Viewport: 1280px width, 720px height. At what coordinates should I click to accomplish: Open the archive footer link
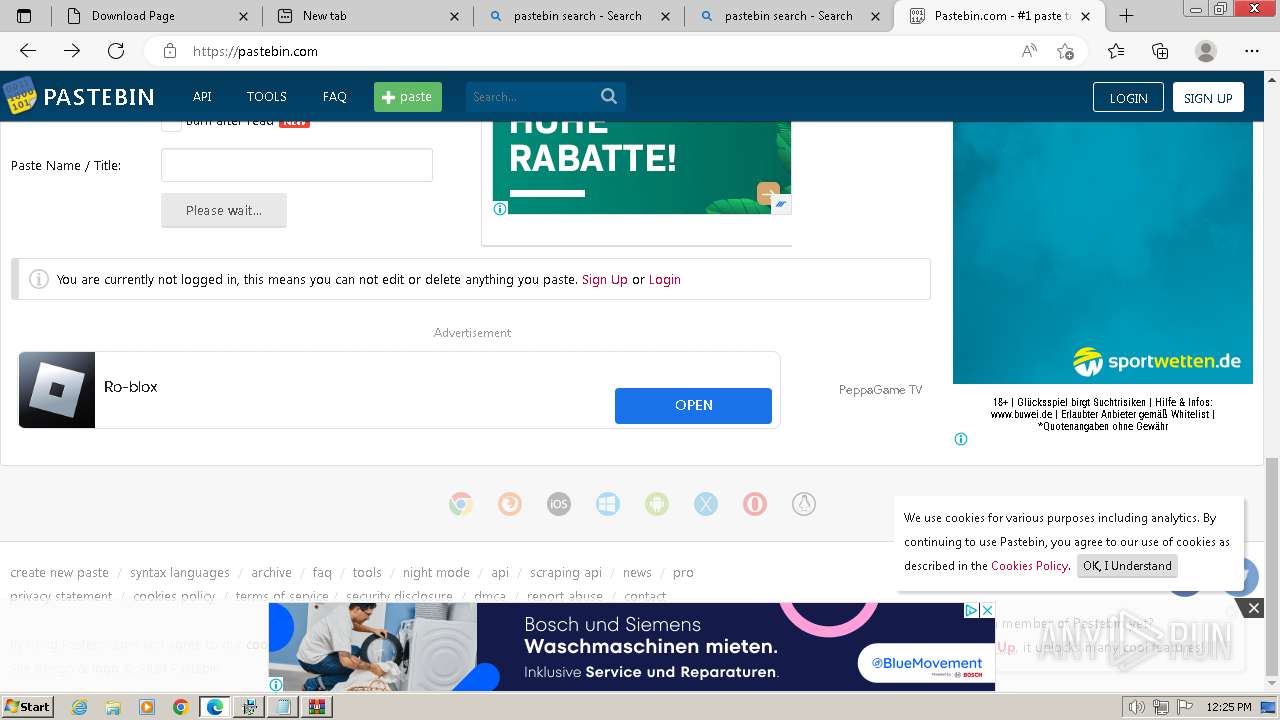[271, 573]
